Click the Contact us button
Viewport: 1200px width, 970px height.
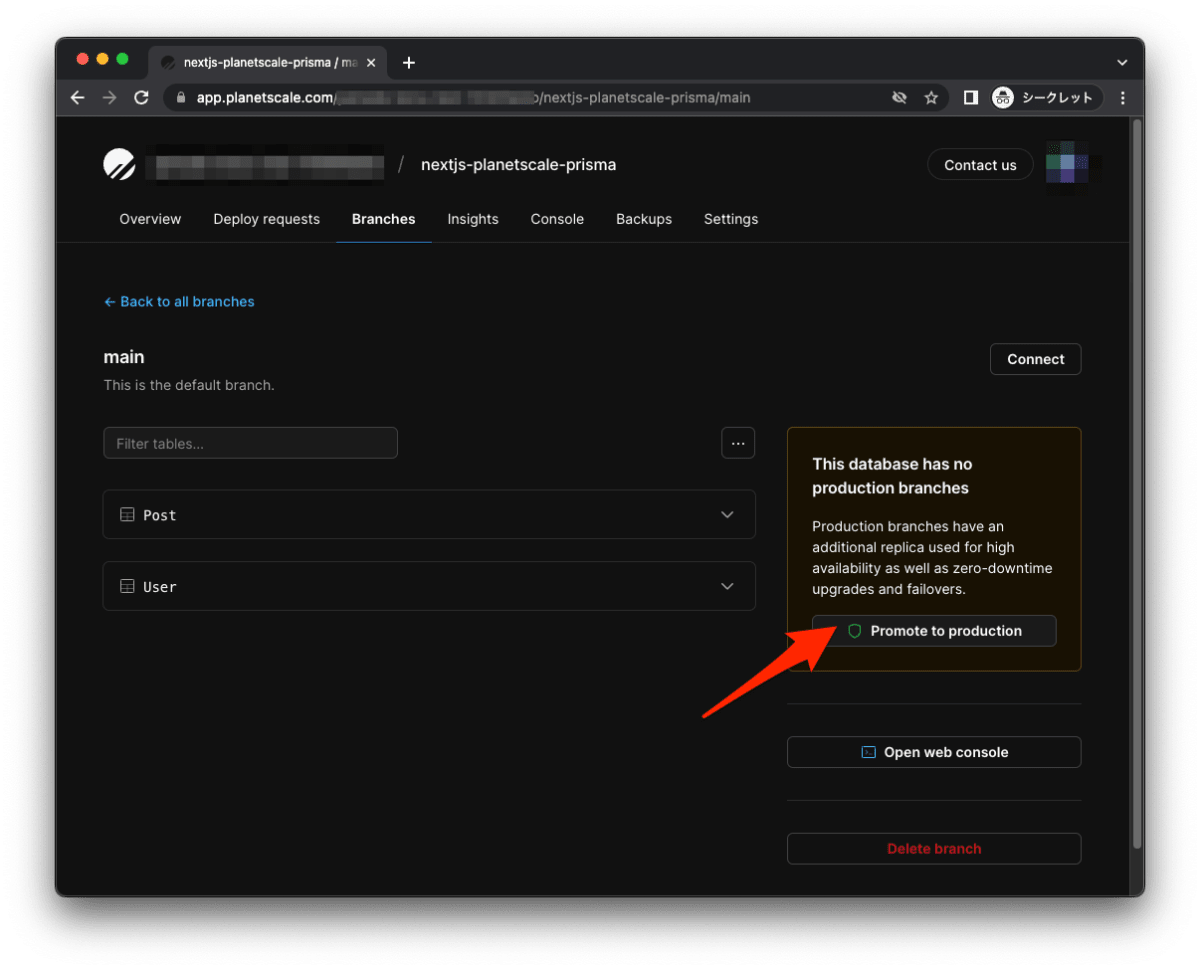tap(980, 165)
